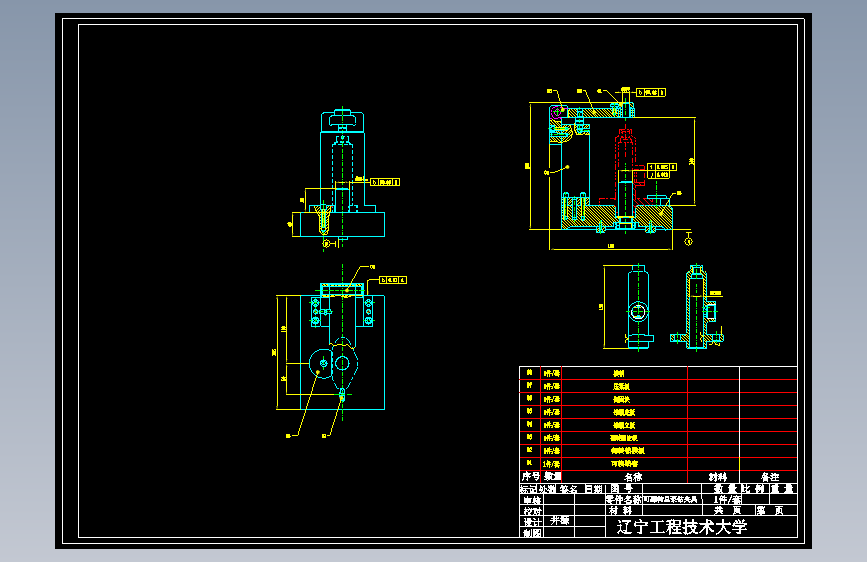
Task: Select the hatched base plate in section view
Action: [617, 217]
